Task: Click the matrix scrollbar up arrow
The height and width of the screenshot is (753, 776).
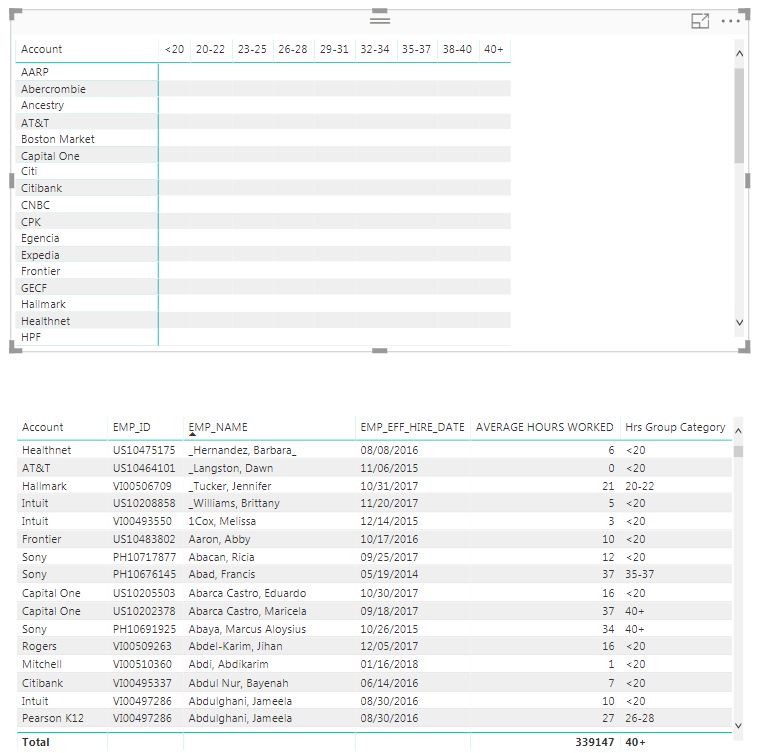Action: pyautogui.click(x=739, y=53)
